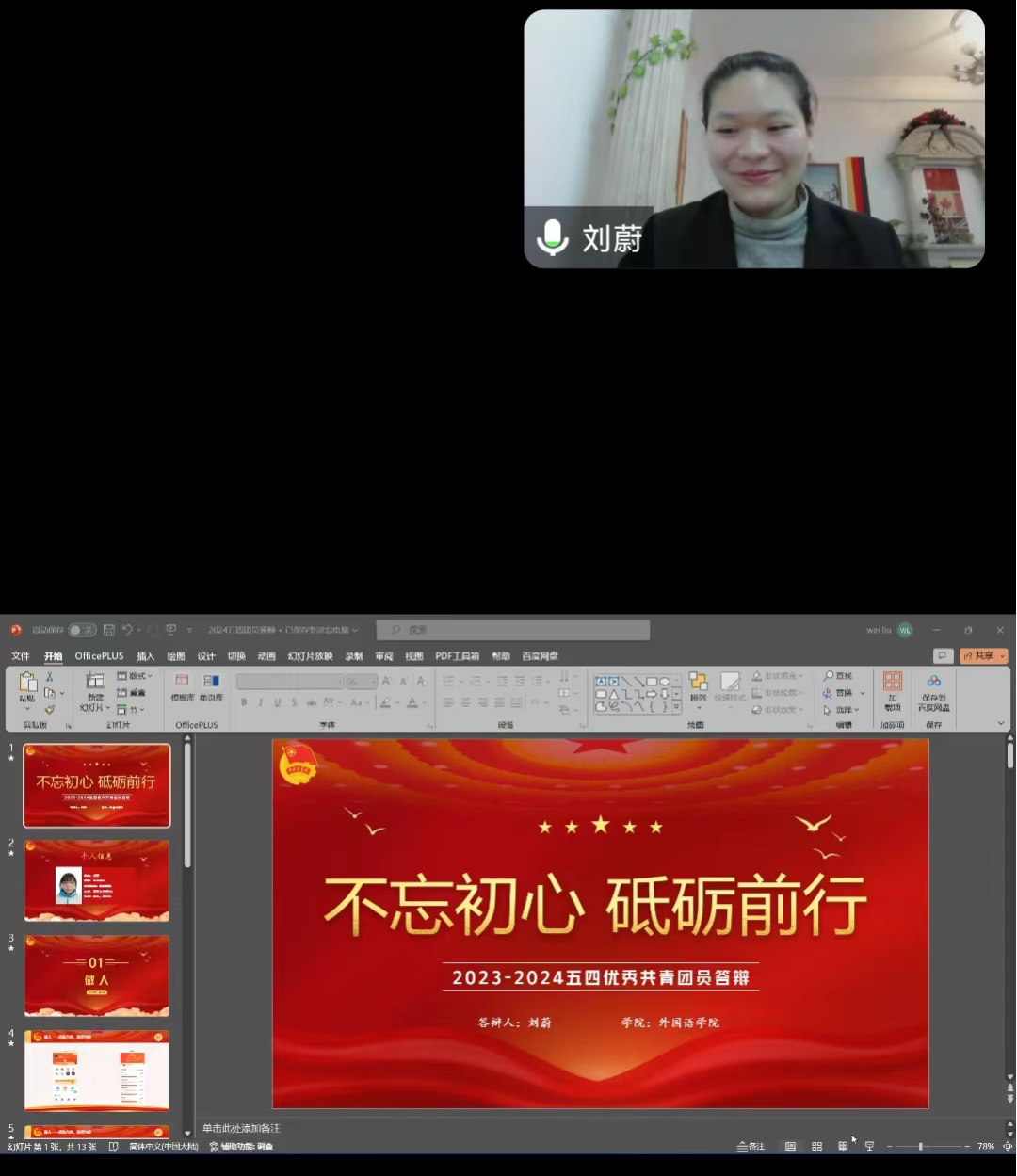Toggle the Notes pane in status bar
The height and width of the screenshot is (1176, 1017).
751,1146
